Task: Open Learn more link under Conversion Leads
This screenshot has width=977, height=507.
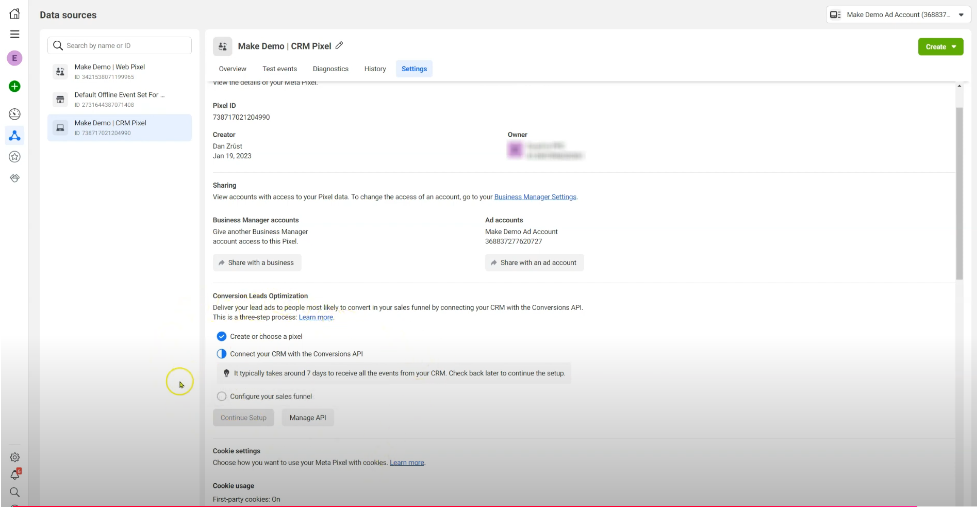Action: click(316, 317)
